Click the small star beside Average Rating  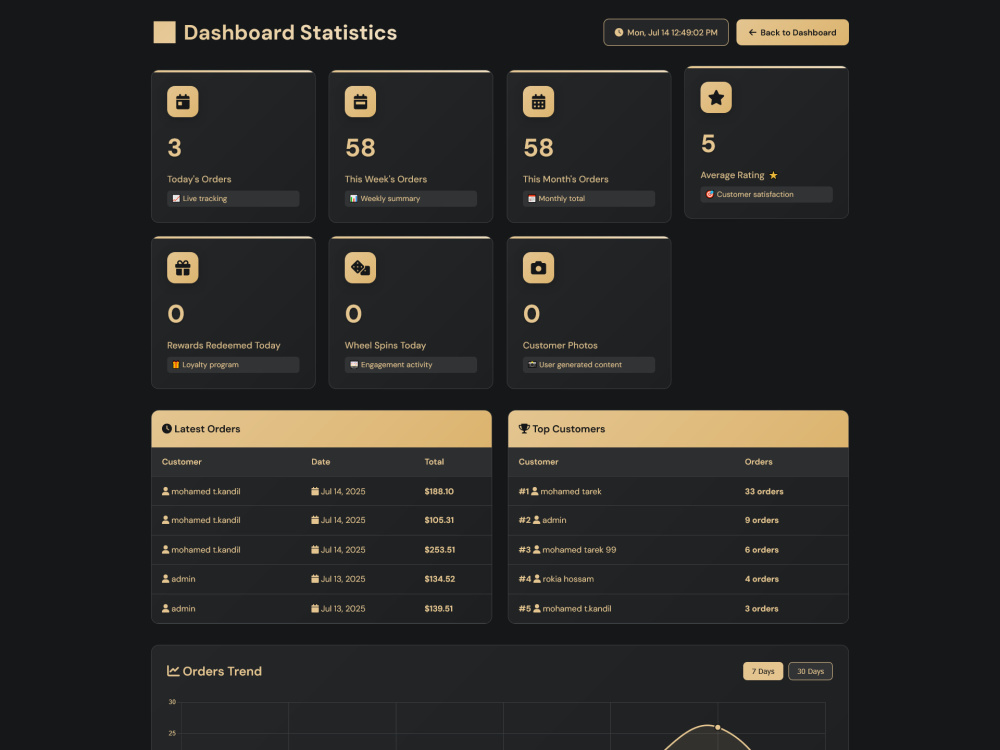(774, 175)
